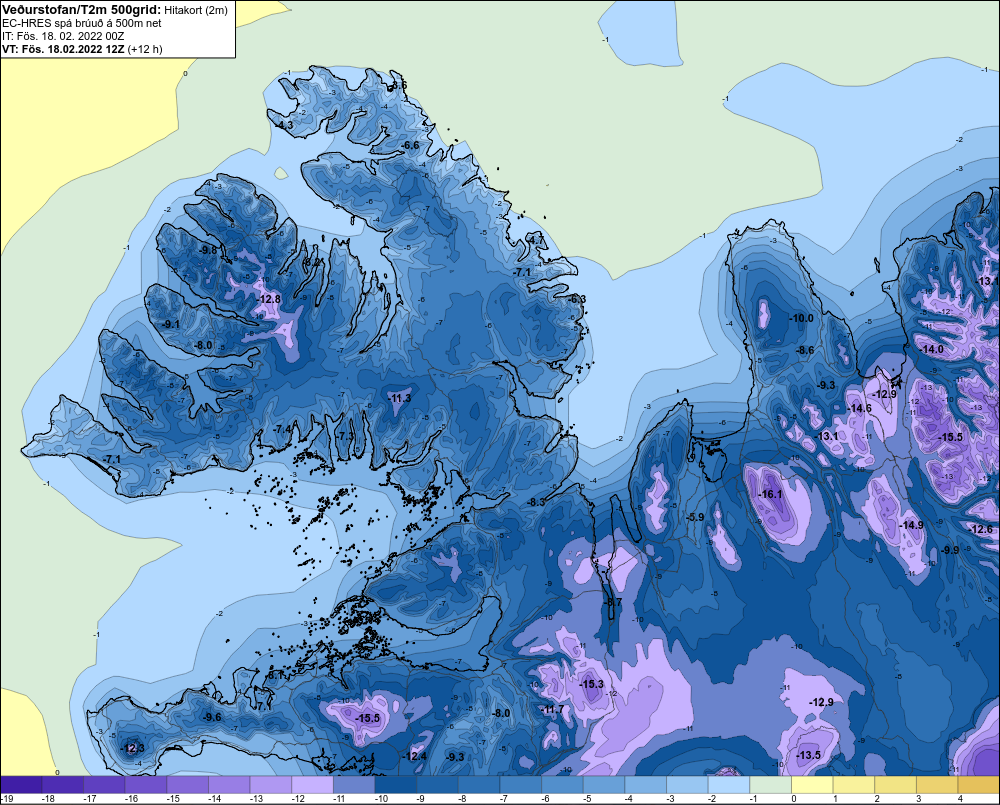
Task: Click legend color swatch labeled -16
Action: (146, 785)
